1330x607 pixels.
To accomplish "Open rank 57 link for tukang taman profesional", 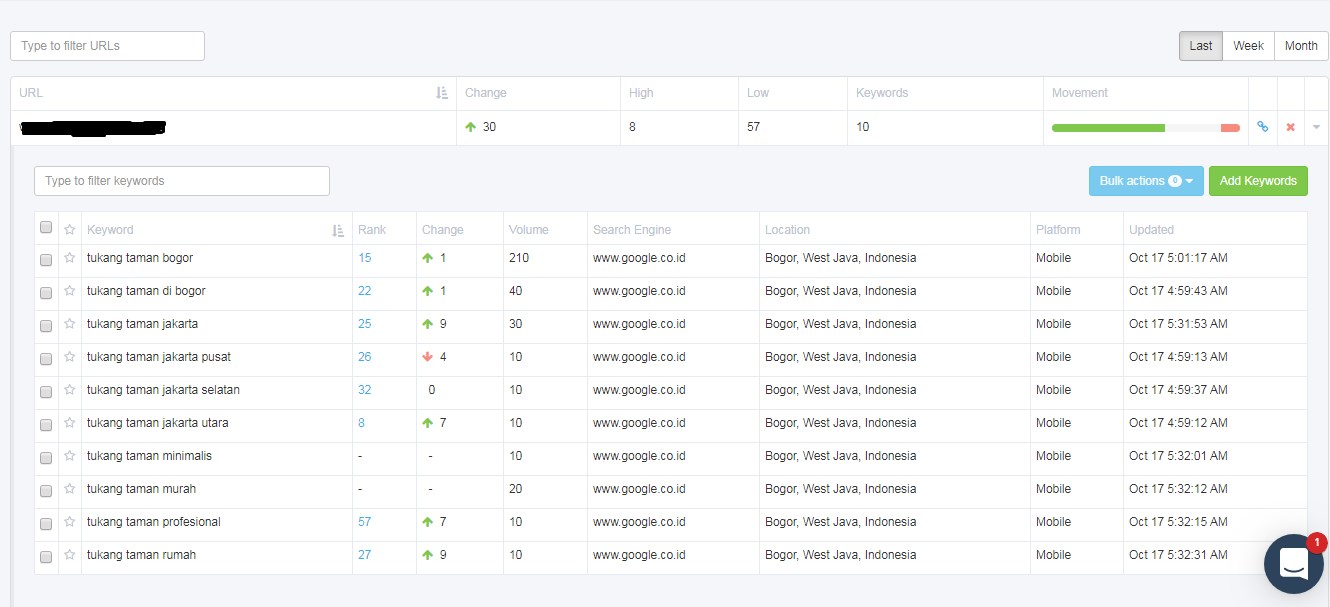I will [x=364, y=522].
